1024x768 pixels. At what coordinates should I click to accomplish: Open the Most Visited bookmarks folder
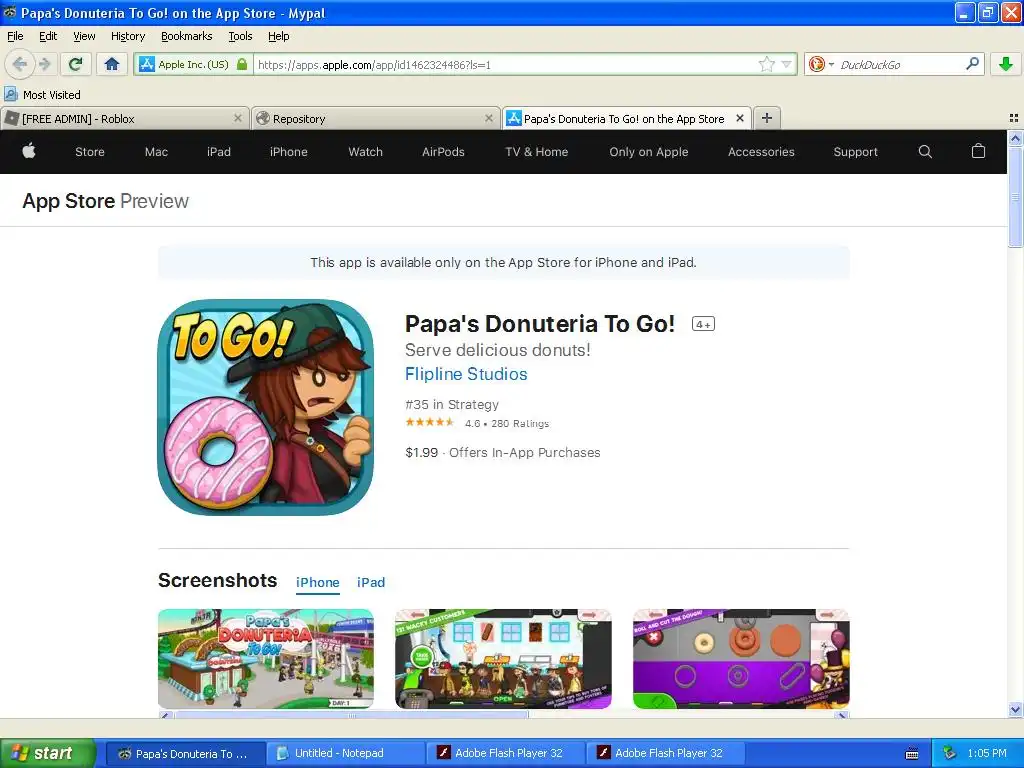click(x=43, y=95)
